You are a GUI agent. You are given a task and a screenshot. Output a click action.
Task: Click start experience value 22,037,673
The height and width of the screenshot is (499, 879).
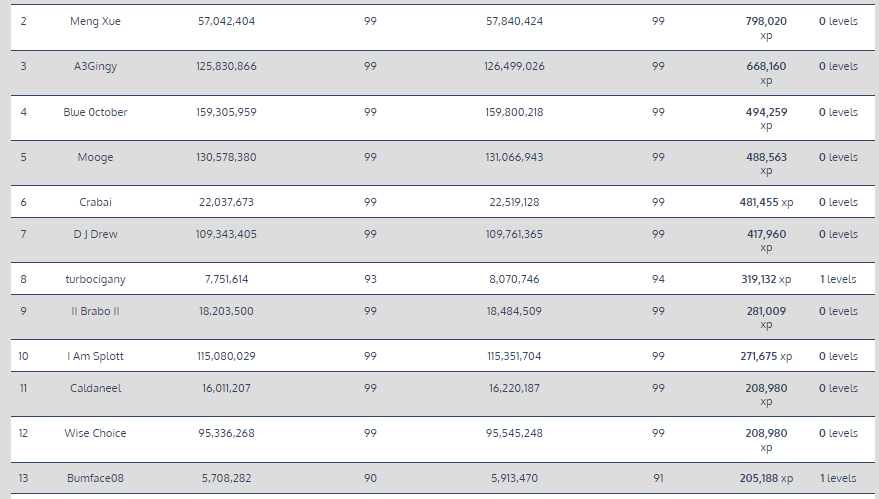click(x=226, y=202)
